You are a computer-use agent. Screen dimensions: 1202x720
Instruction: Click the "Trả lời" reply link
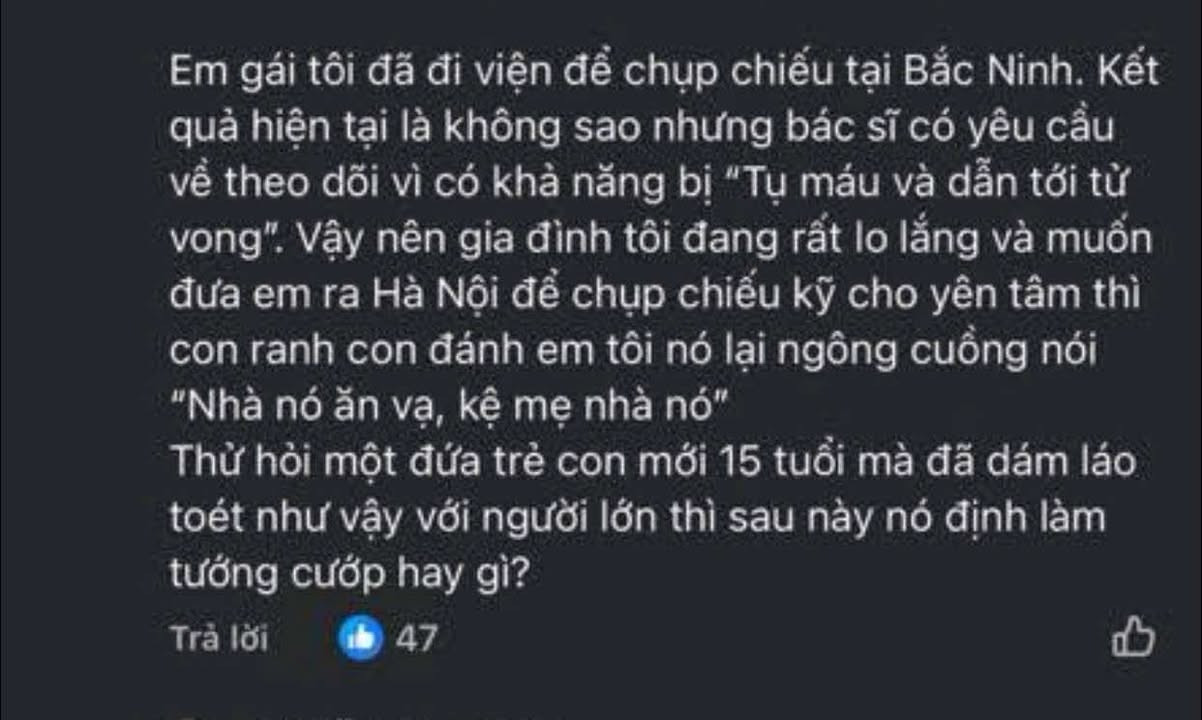(x=219, y=639)
